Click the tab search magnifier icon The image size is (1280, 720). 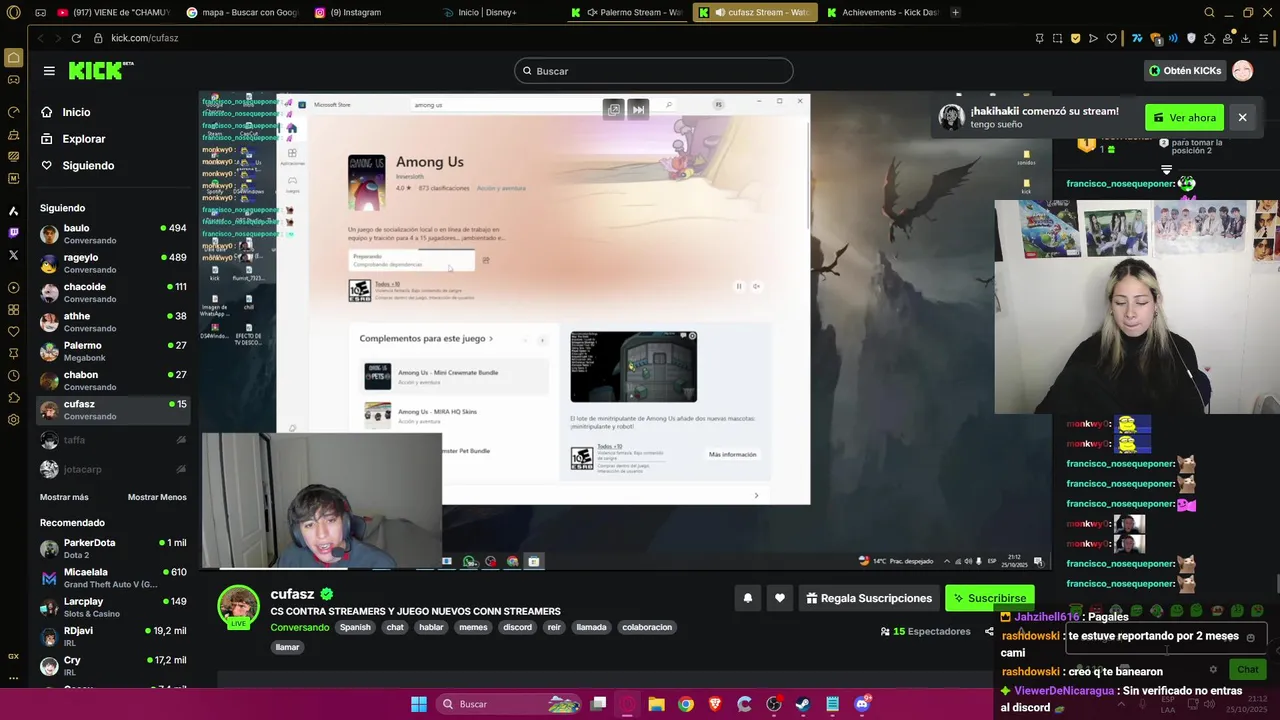click(1209, 12)
